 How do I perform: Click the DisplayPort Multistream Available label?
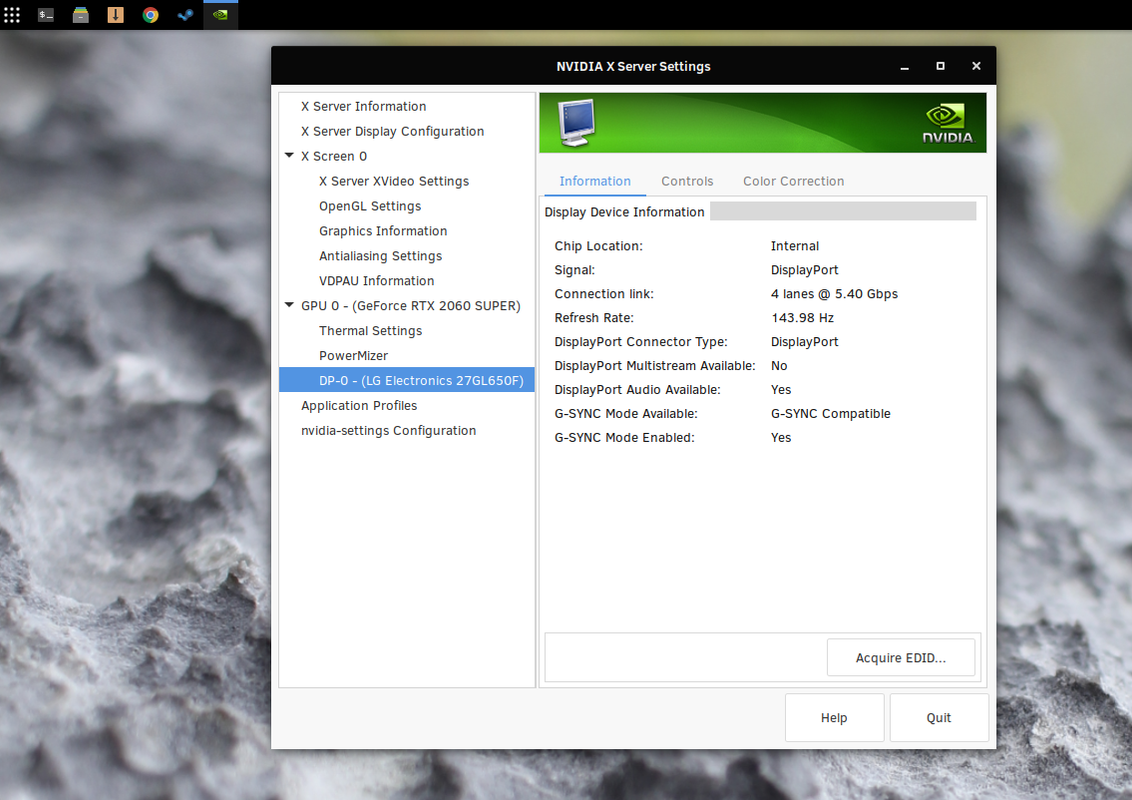point(655,366)
